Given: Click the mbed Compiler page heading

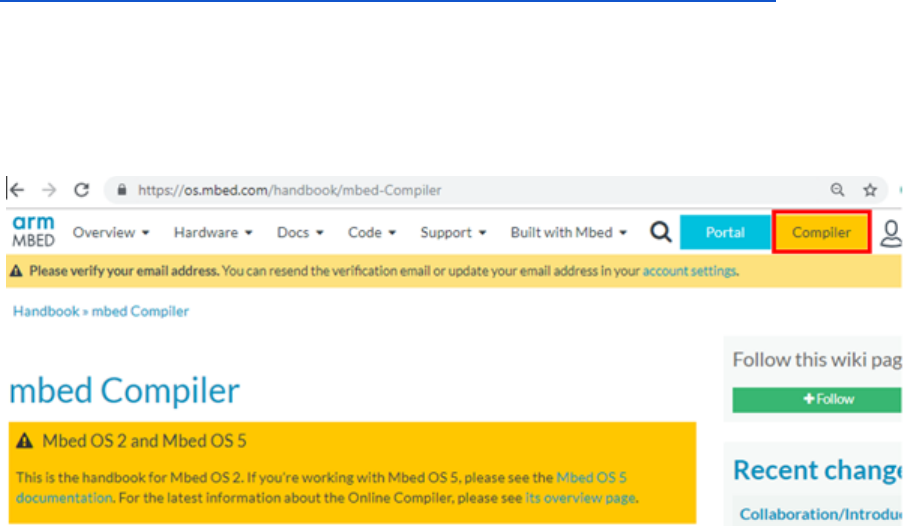Looking at the screenshot, I should tap(124, 390).
